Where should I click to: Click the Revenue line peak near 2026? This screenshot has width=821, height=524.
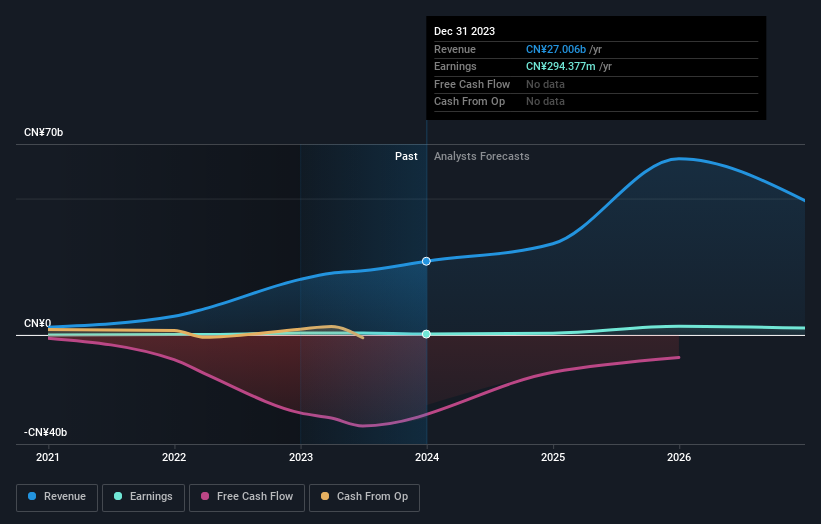[x=679, y=158]
